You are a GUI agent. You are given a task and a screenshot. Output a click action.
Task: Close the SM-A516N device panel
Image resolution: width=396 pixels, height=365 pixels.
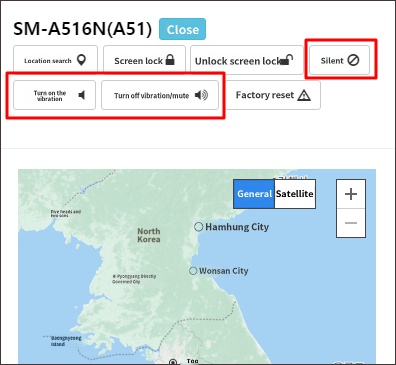pos(182,29)
